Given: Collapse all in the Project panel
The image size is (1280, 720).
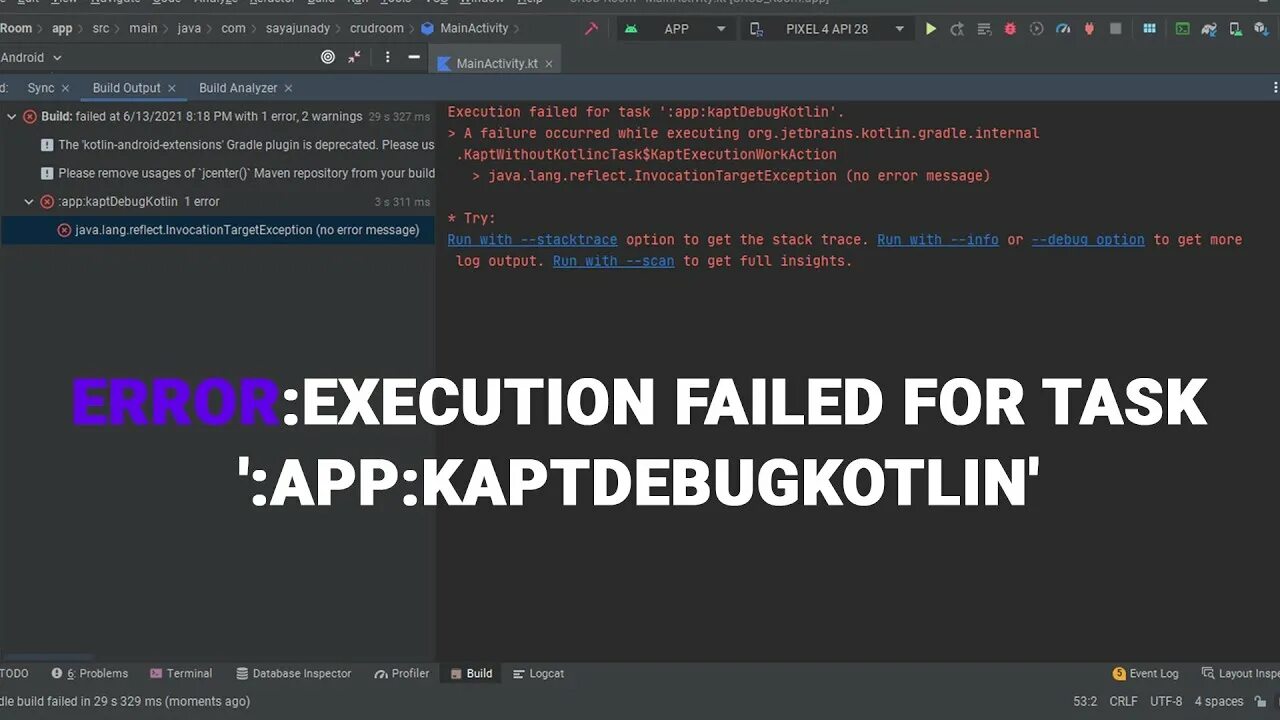Looking at the screenshot, I should pos(355,57).
